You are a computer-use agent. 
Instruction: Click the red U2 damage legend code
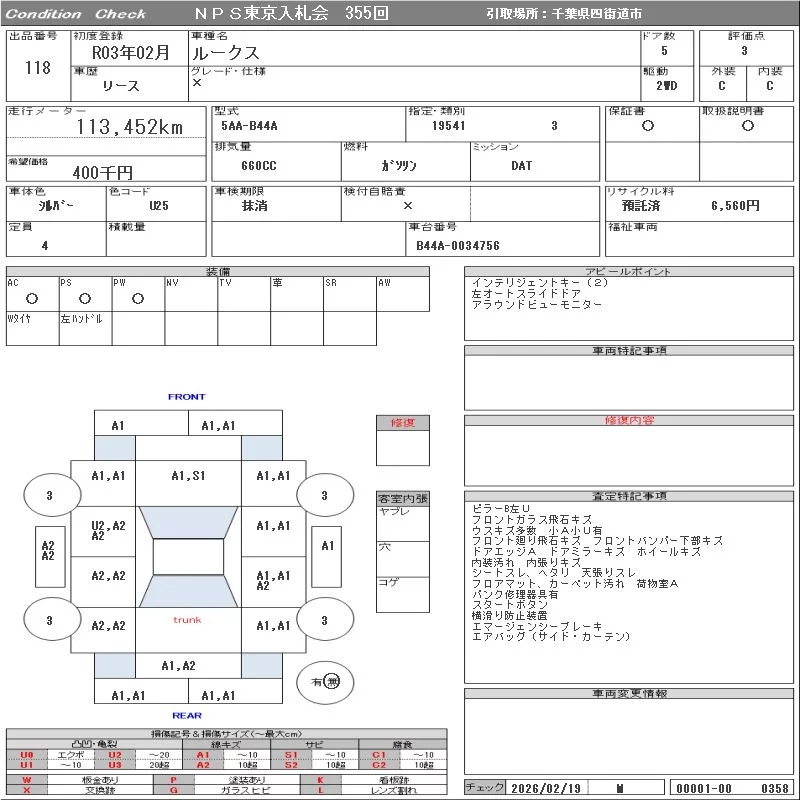coord(115,755)
